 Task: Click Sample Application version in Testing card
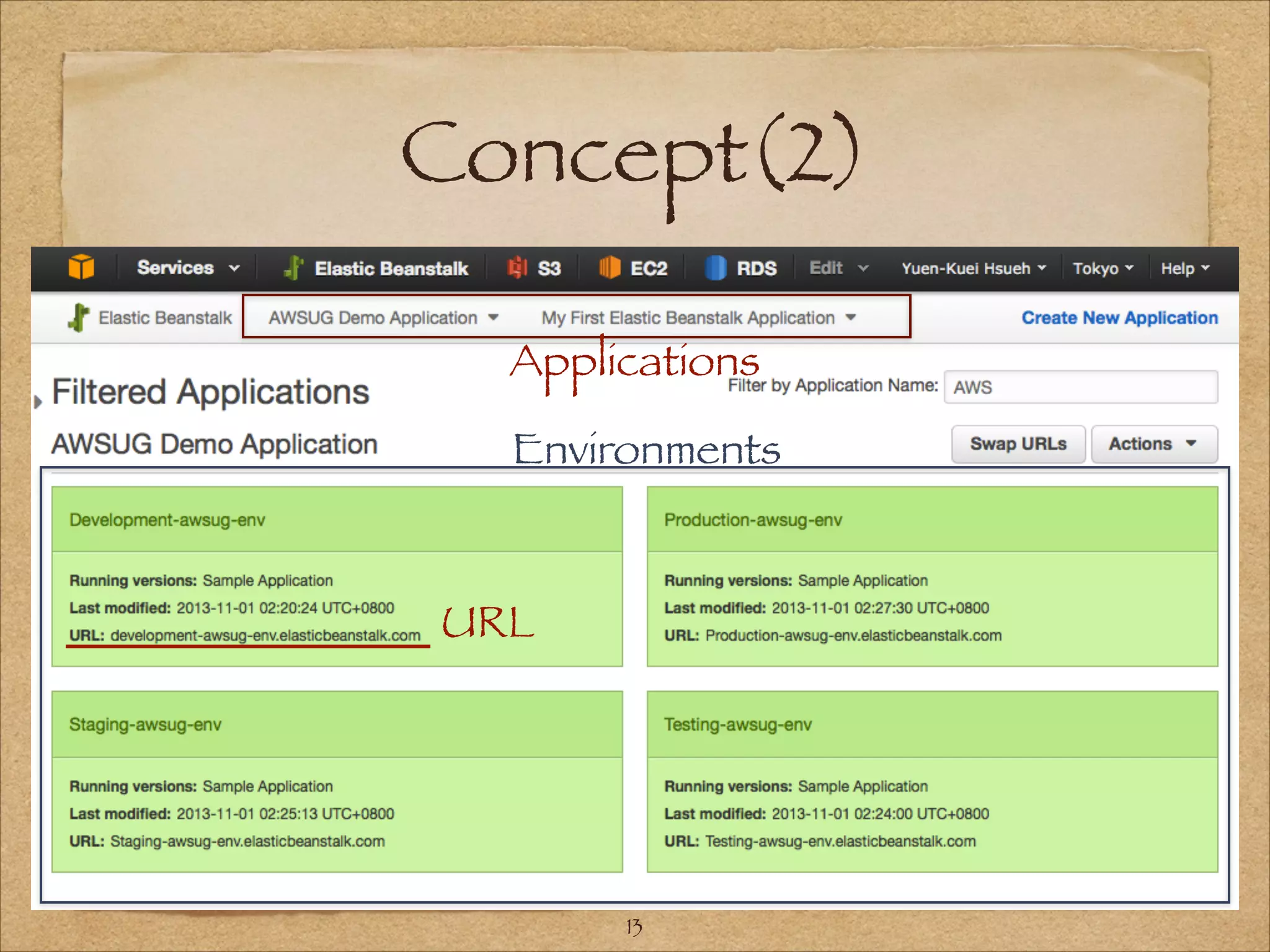pyautogui.click(x=863, y=787)
